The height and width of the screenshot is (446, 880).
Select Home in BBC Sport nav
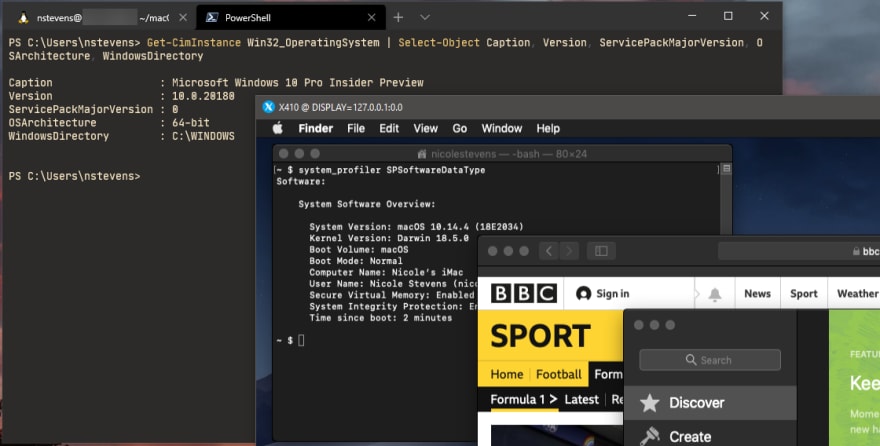[507, 374]
